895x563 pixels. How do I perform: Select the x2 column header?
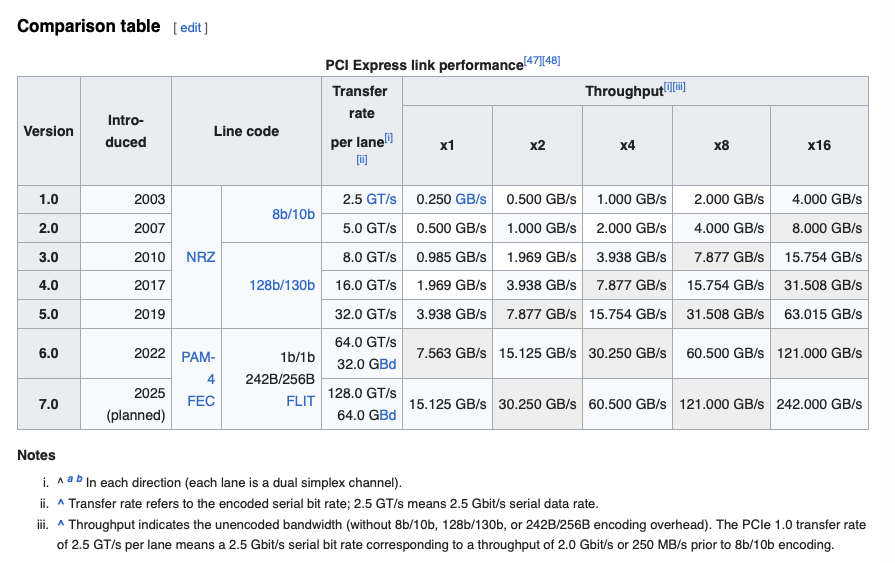coord(537,145)
